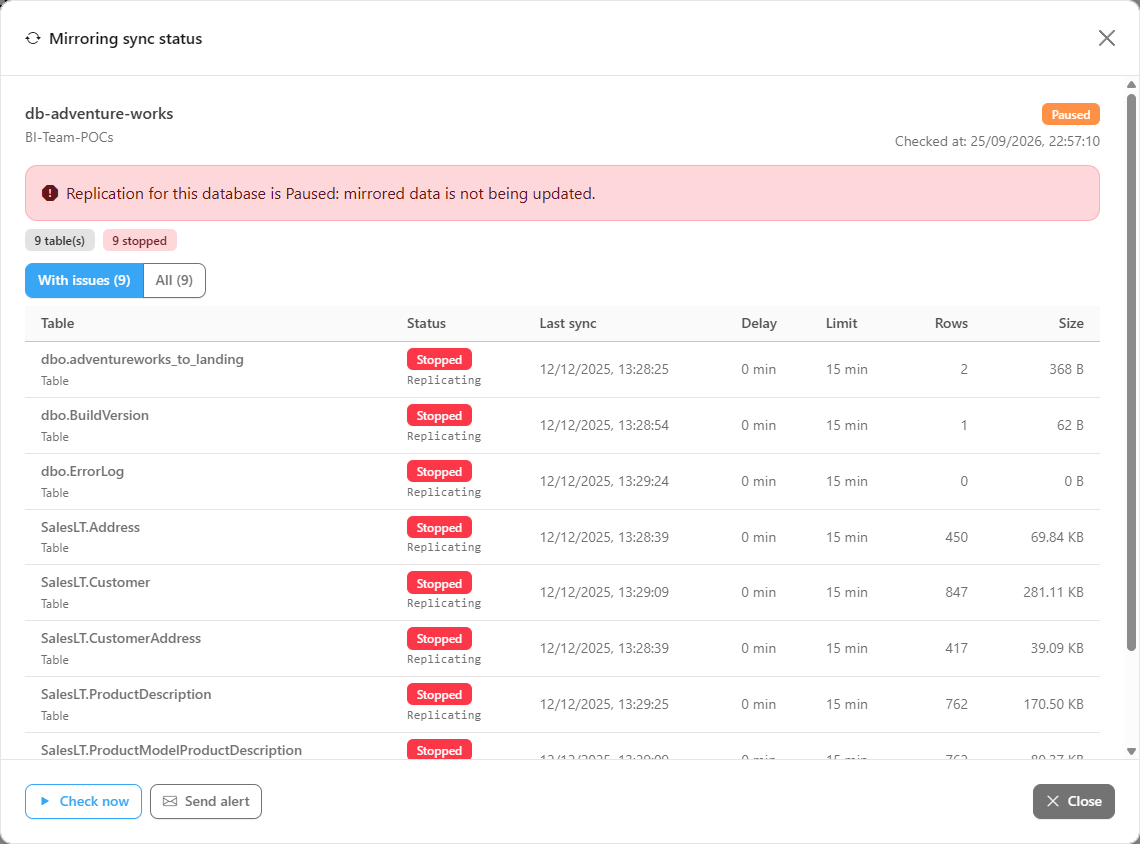The width and height of the screenshot is (1140, 844).
Task: Click the Close button at bottom right
Action: coord(1073,801)
